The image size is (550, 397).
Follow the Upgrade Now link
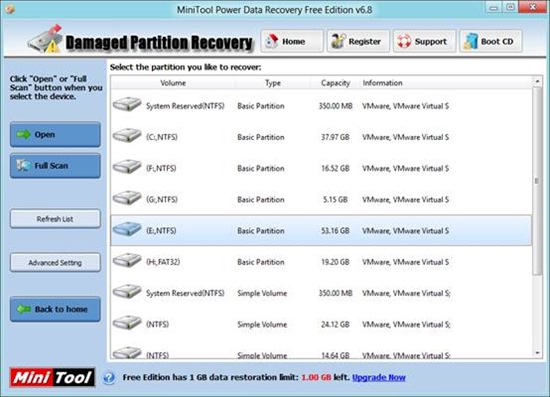point(379,377)
